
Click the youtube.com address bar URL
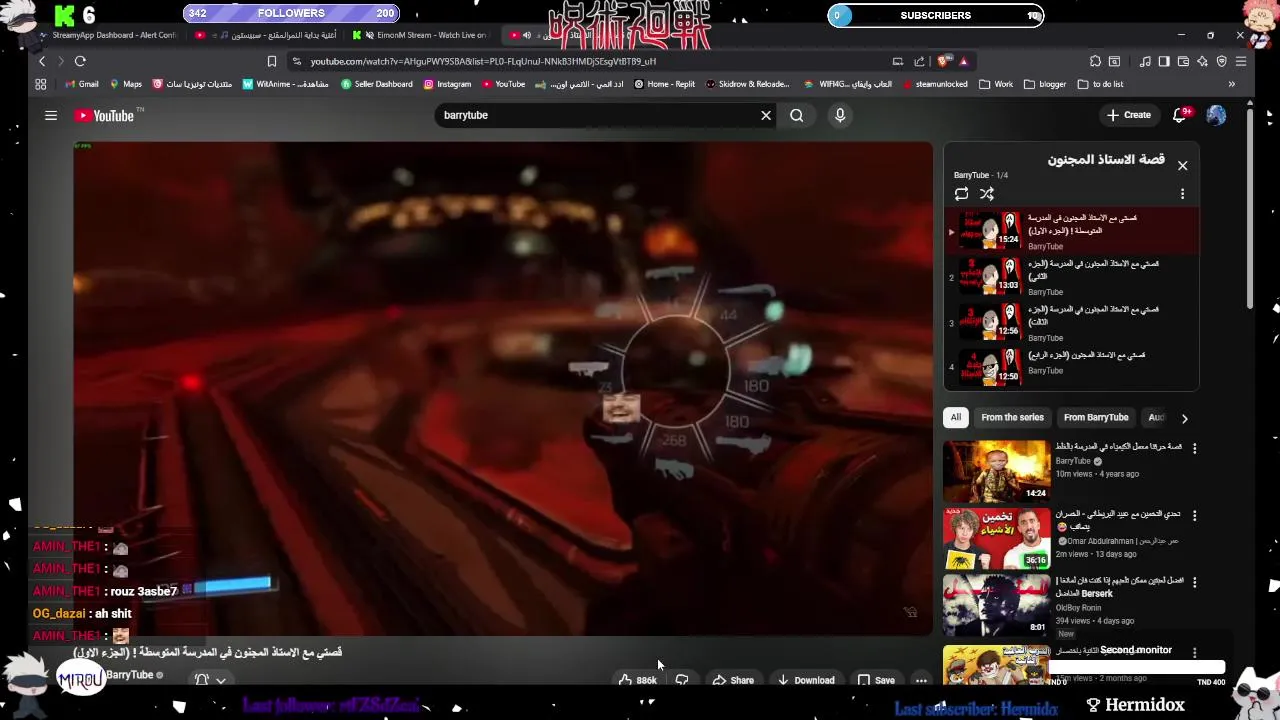(x=483, y=61)
